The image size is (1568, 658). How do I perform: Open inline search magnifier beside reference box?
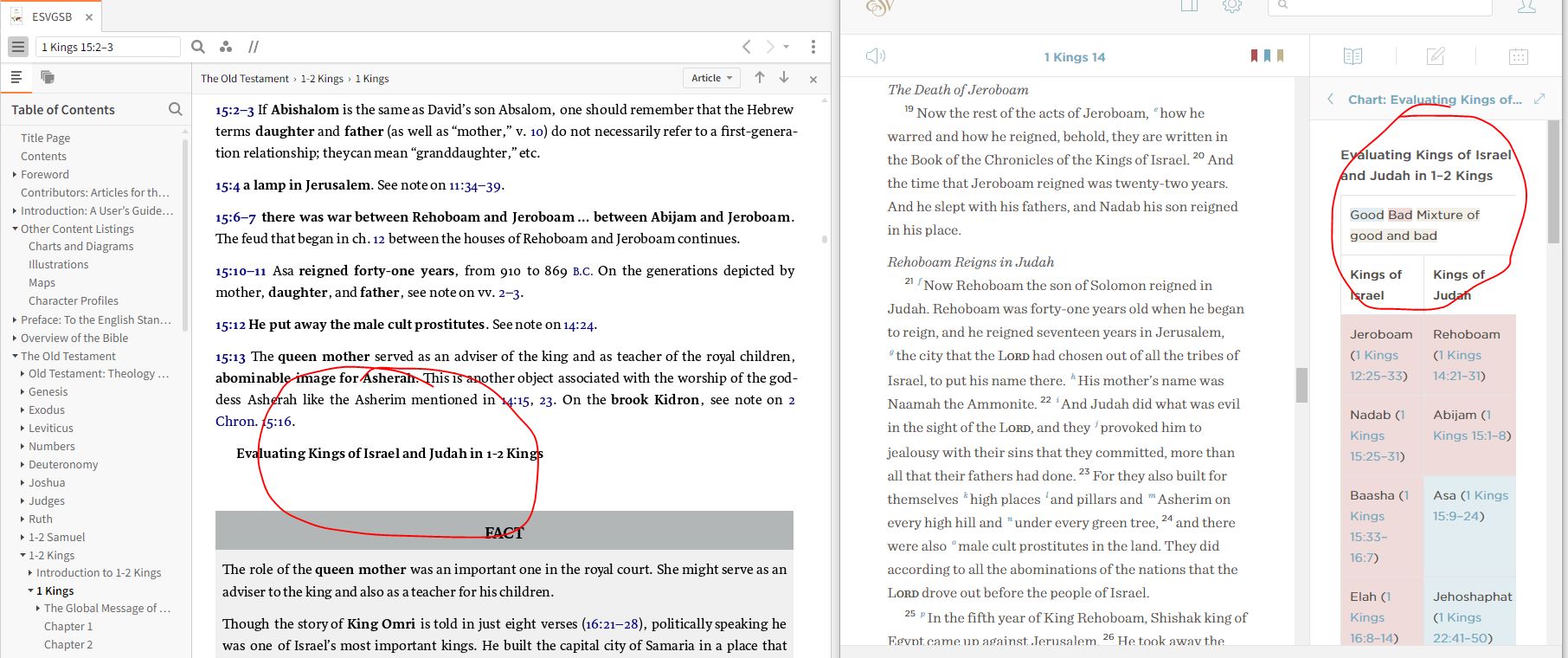[198, 47]
